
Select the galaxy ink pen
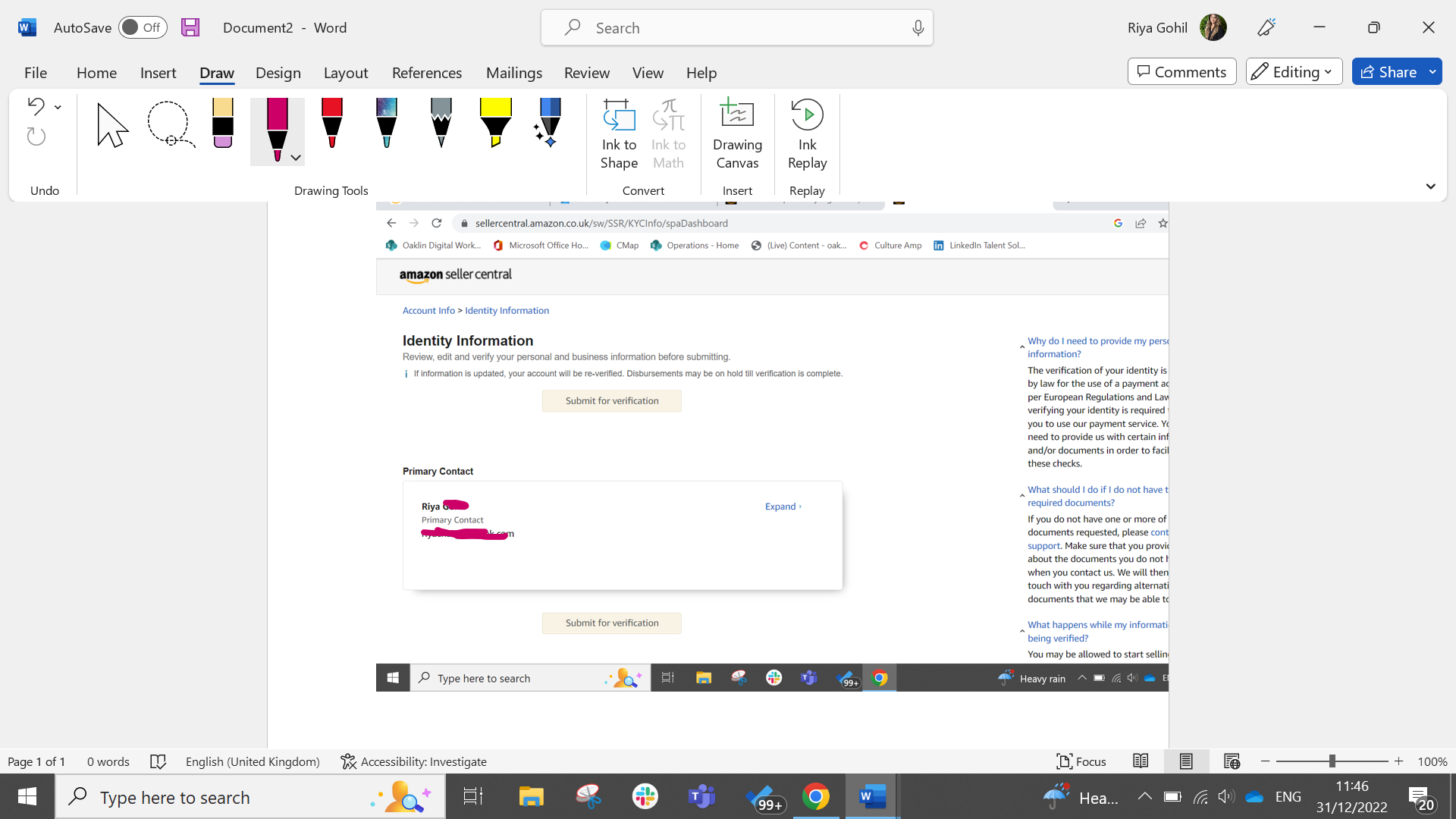[387, 123]
